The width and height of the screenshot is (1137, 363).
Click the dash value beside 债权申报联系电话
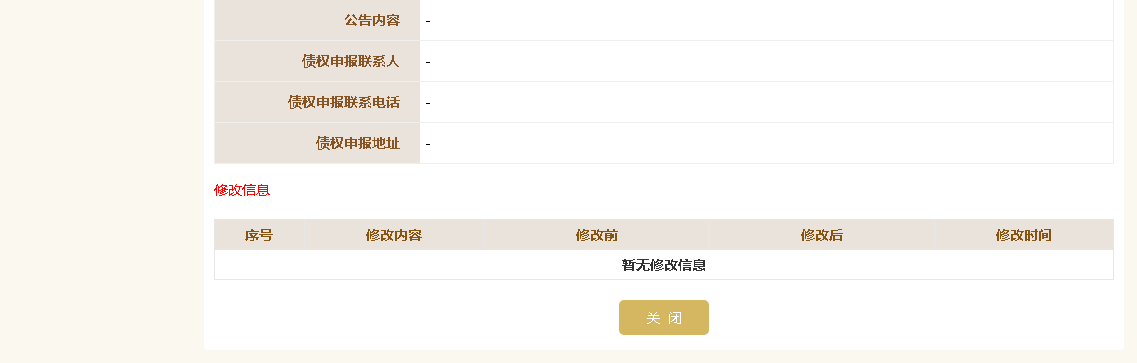pyautogui.click(x=428, y=103)
